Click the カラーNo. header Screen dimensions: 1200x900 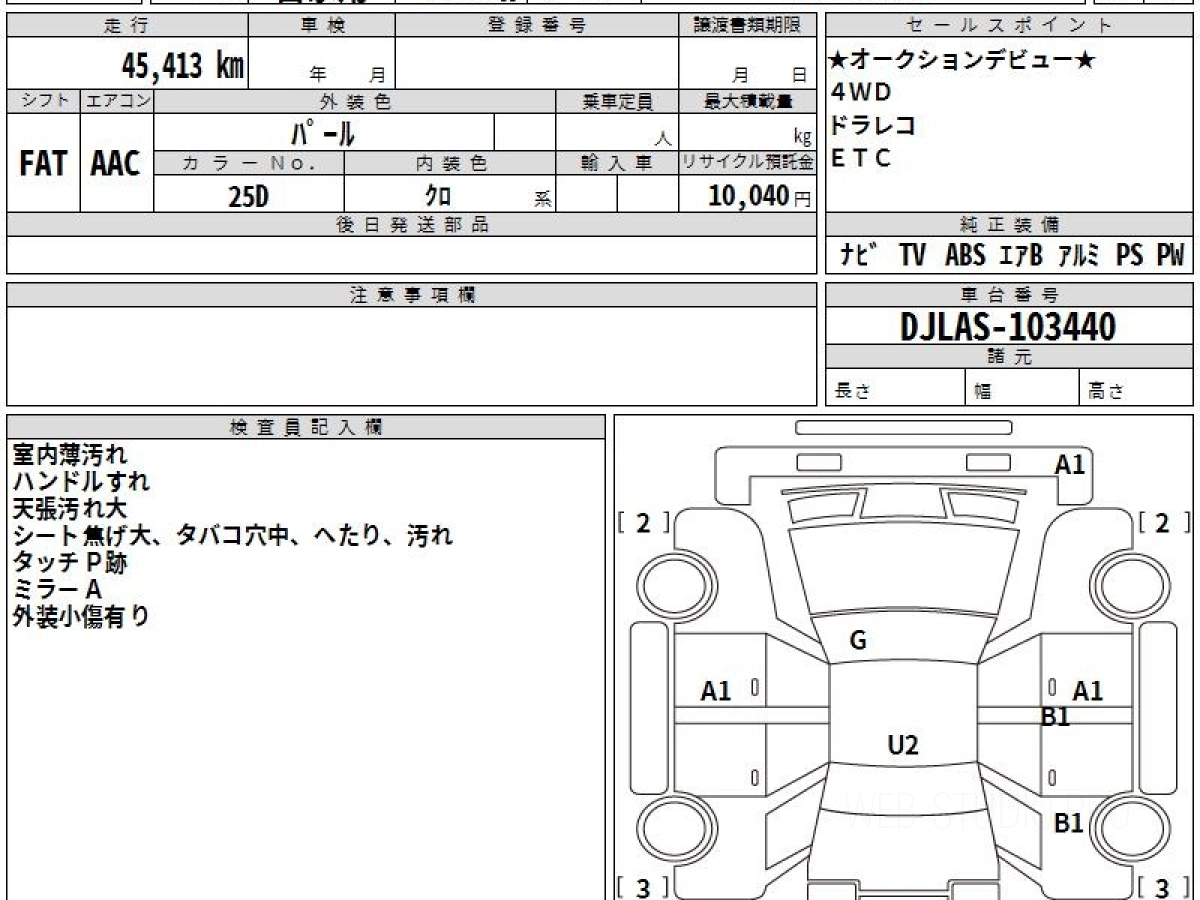(x=249, y=163)
